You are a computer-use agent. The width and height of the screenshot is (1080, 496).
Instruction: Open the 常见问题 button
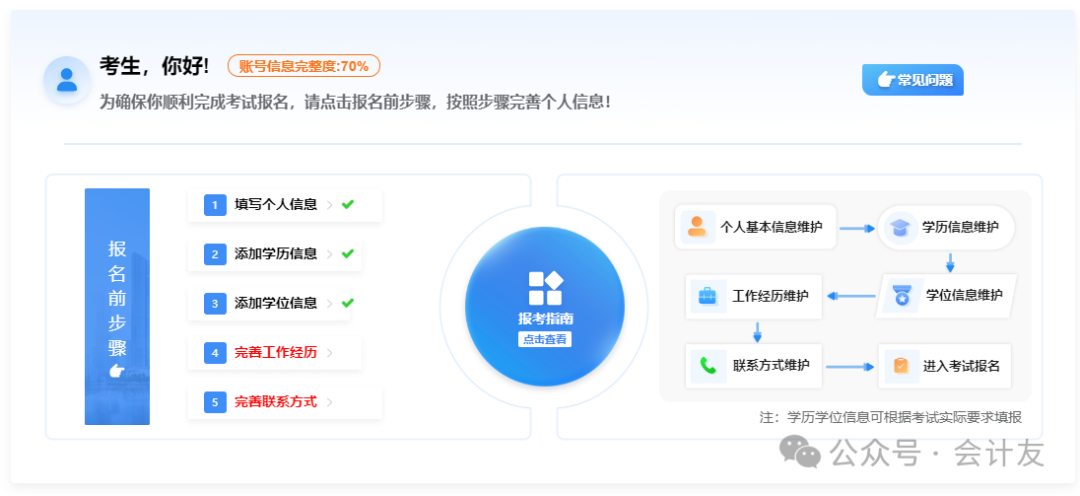pyautogui.click(x=913, y=80)
